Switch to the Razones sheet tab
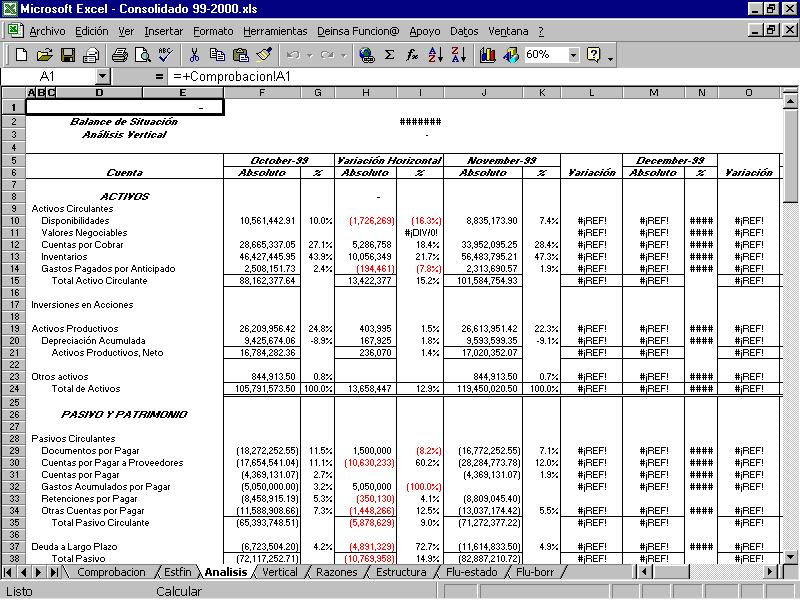 point(336,572)
